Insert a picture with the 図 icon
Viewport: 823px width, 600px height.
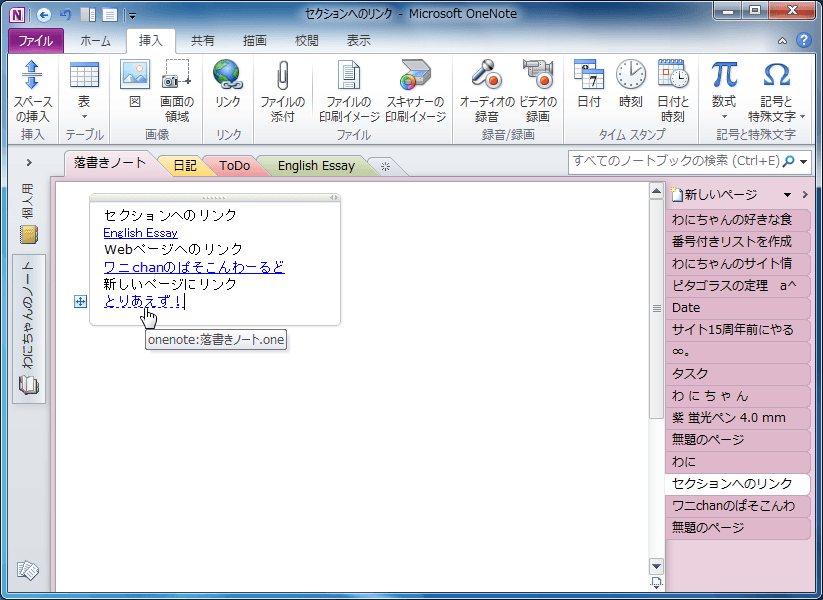pyautogui.click(x=135, y=74)
